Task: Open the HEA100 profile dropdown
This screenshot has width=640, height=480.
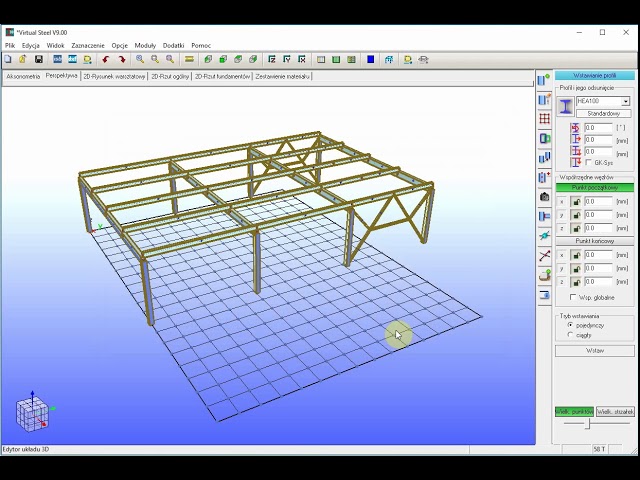Action: point(626,101)
